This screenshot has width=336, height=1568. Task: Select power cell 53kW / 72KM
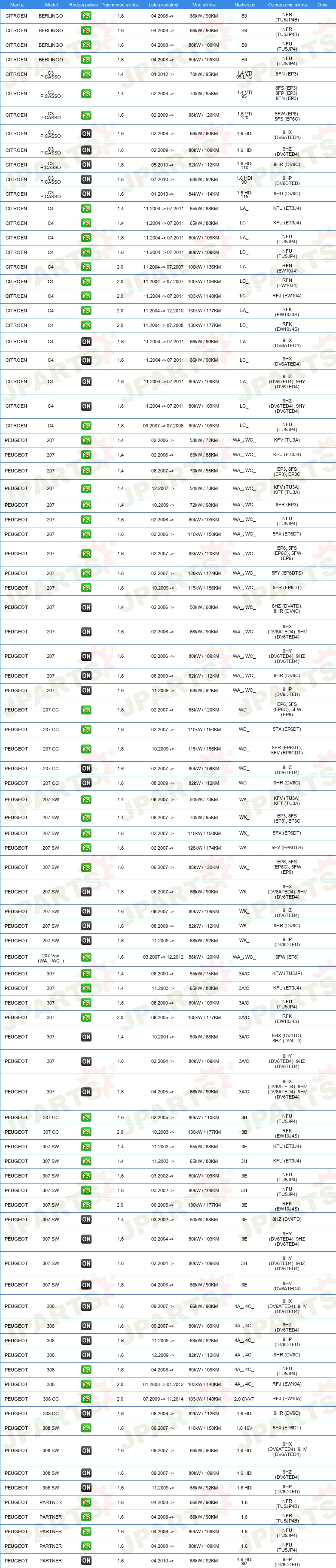pos(204,441)
